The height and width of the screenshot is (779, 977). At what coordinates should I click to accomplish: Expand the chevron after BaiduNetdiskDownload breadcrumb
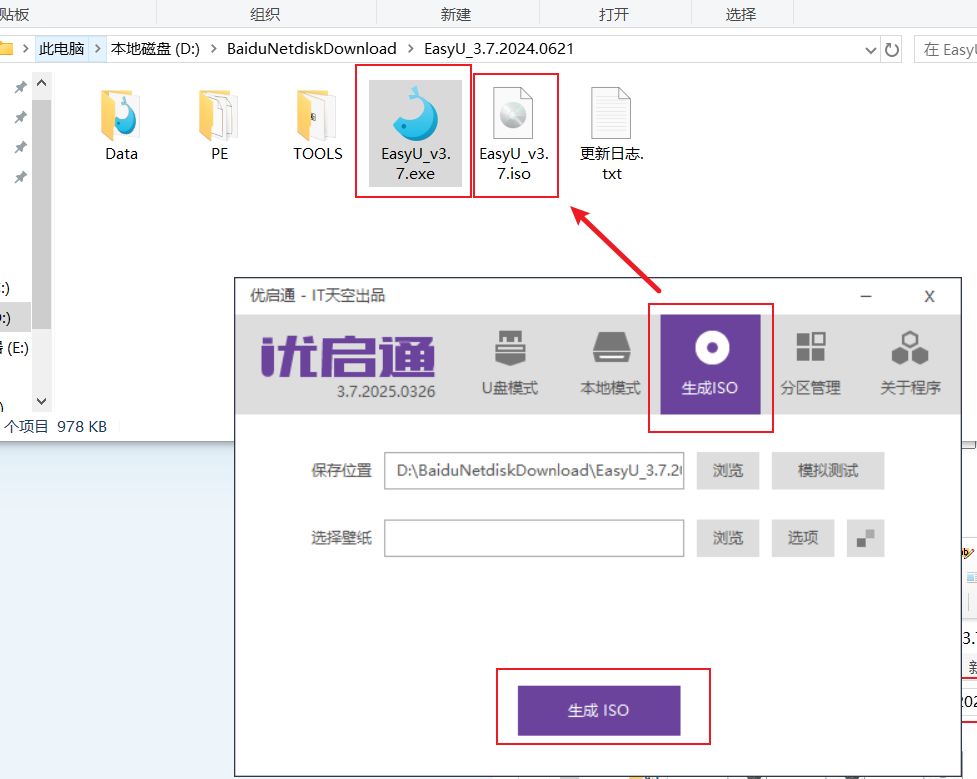point(411,49)
